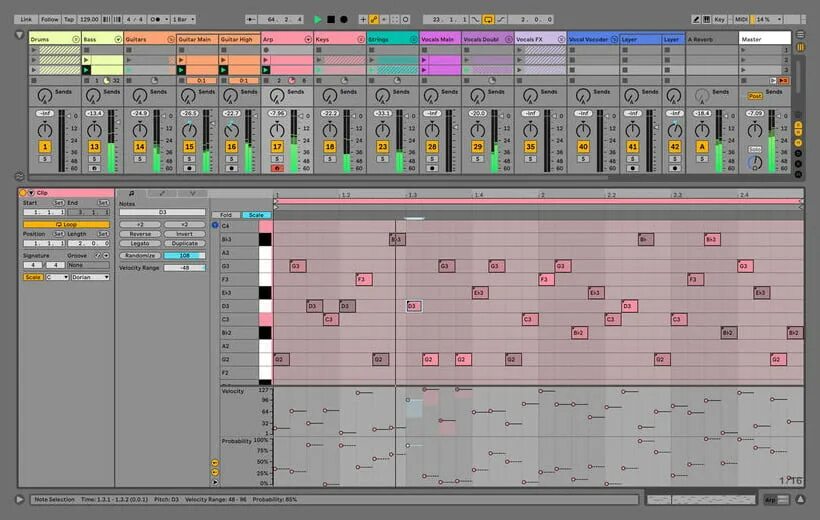Select the A Reverb return track header
Viewport: 820px width, 520px height.
pos(712,39)
